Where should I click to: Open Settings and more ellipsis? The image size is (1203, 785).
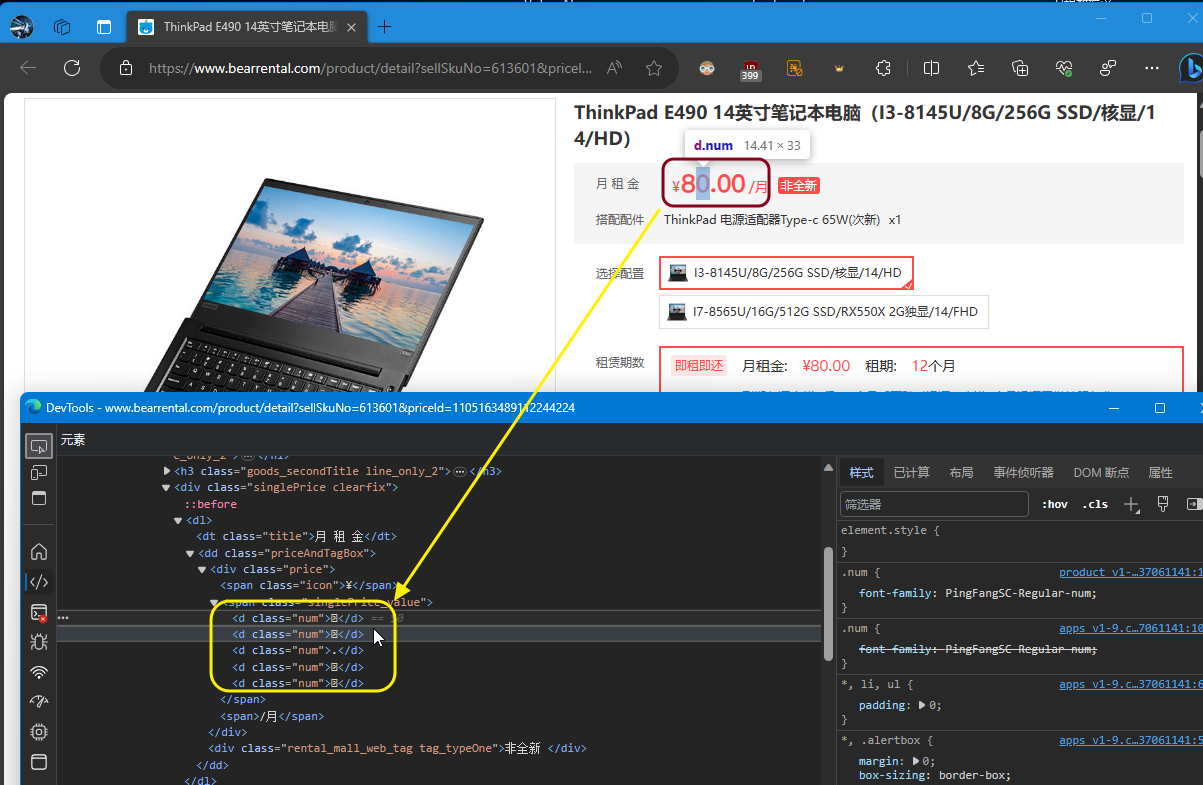coord(1152,68)
